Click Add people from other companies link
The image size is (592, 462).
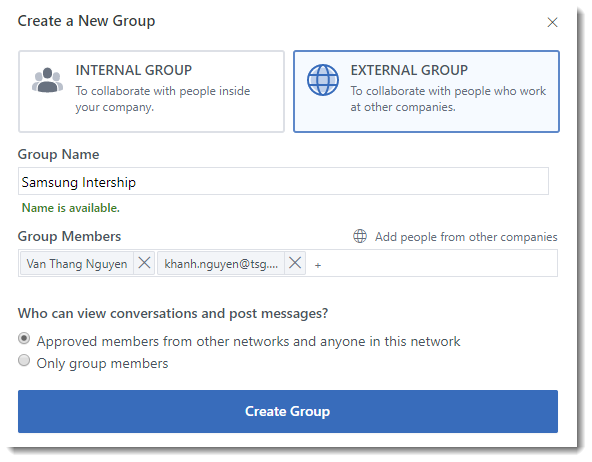click(x=466, y=237)
